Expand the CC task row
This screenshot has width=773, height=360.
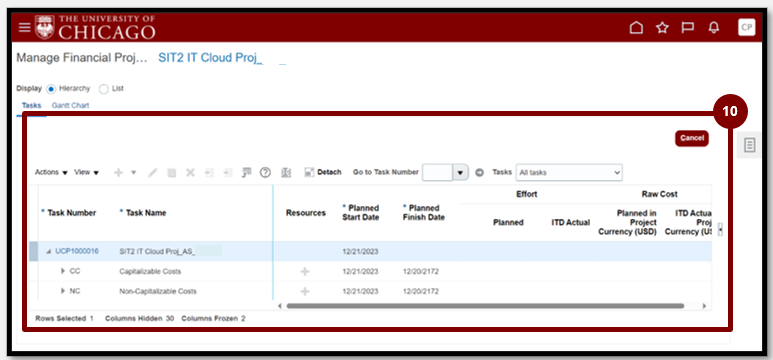click(63, 271)
